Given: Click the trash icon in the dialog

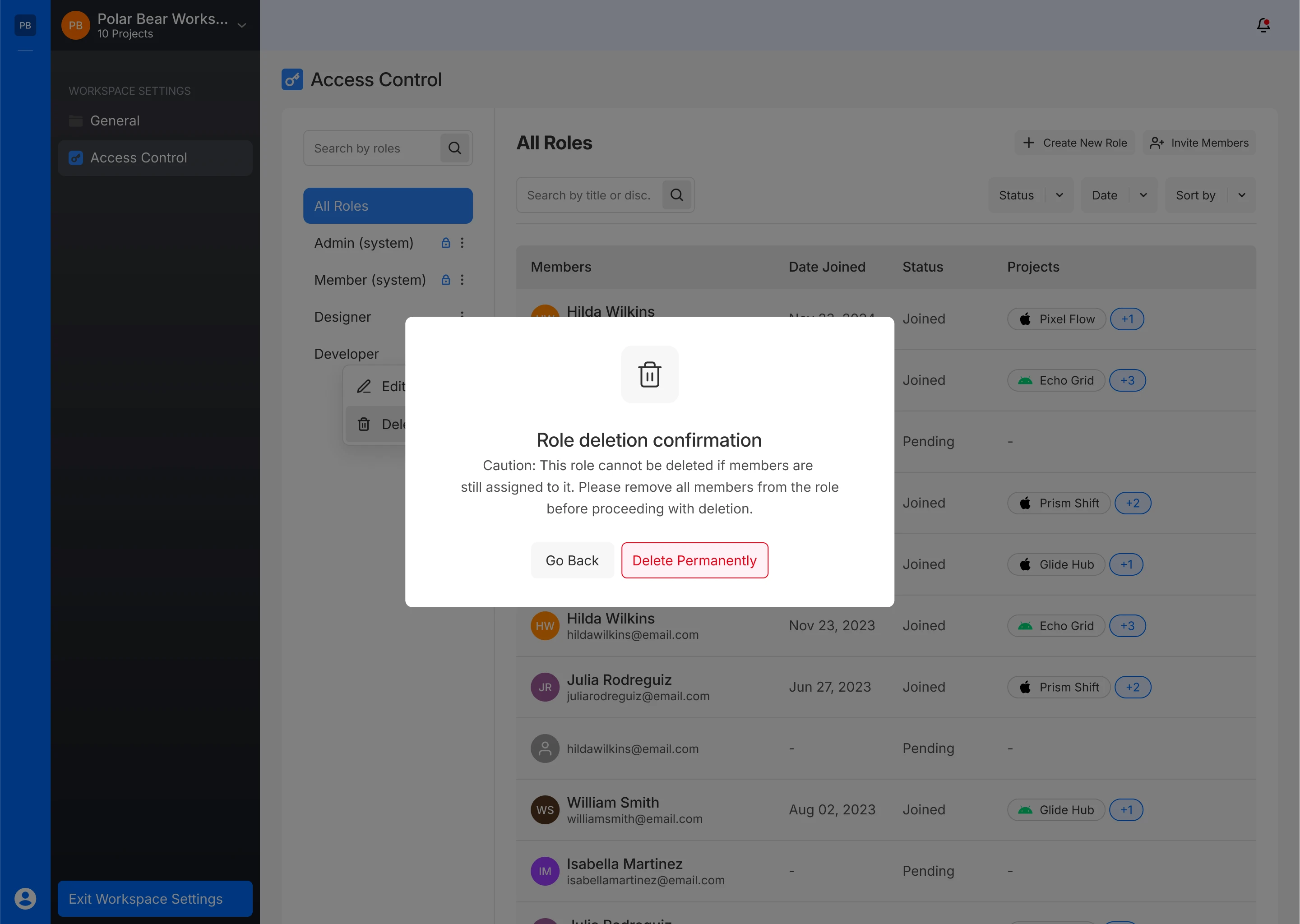Looking at the screenshot, I should click(x=649, y=374).
